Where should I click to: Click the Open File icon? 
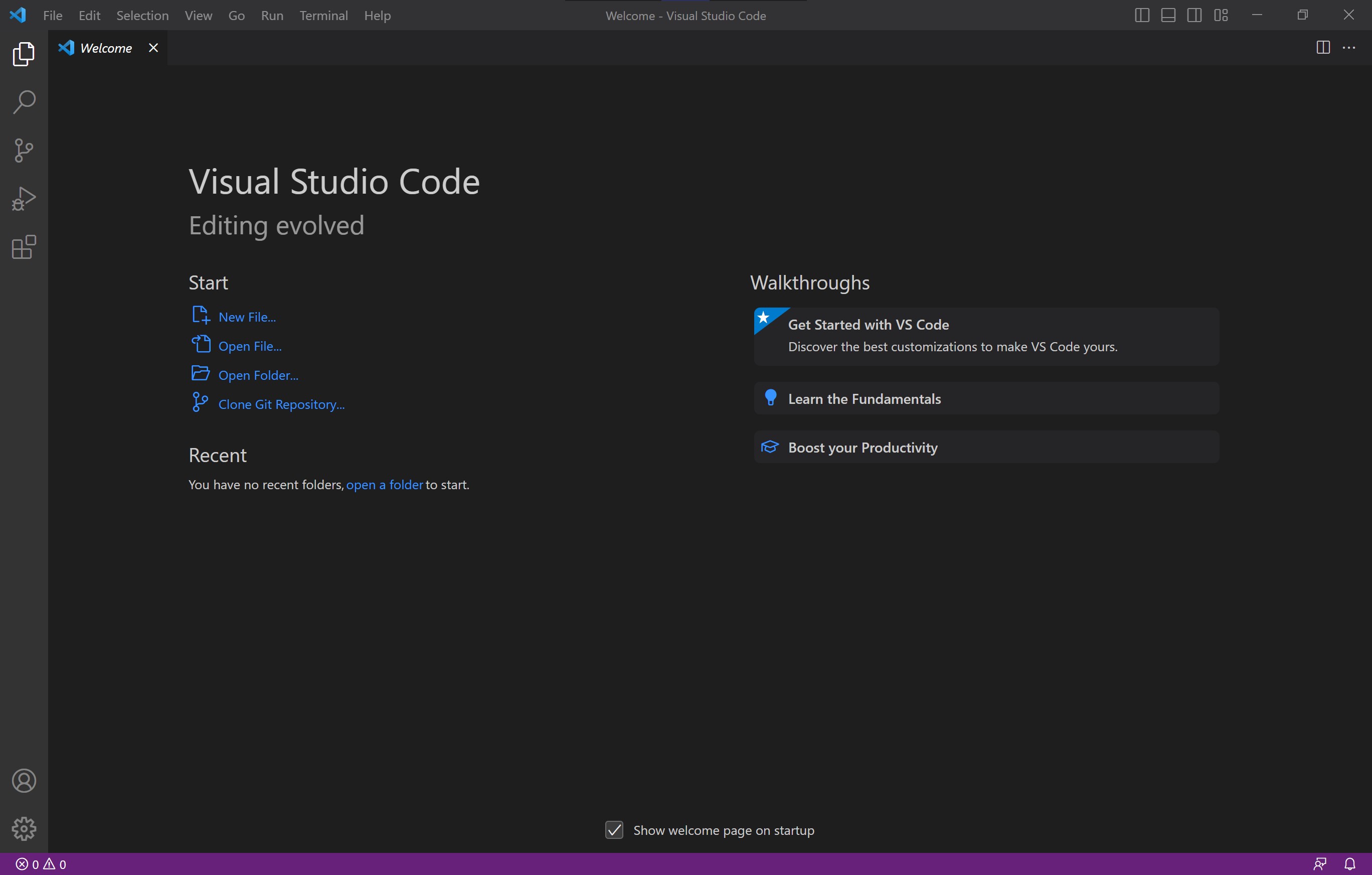pos(201,344)
